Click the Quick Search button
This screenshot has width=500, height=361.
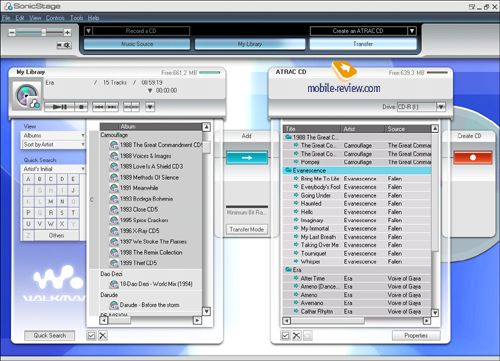point(50,335)
